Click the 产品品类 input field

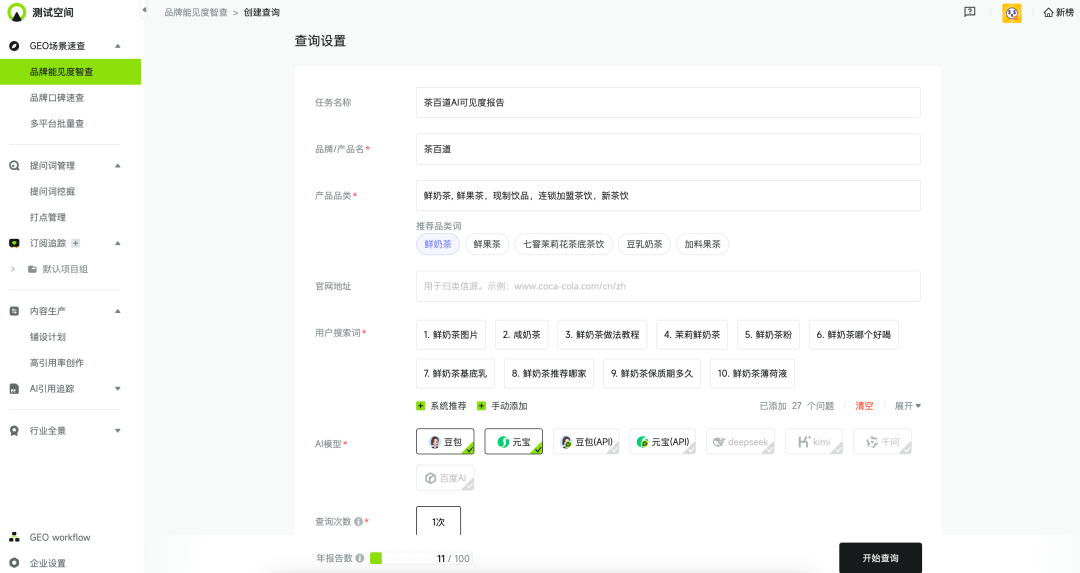pyautogui.click(x=668, y=196)
